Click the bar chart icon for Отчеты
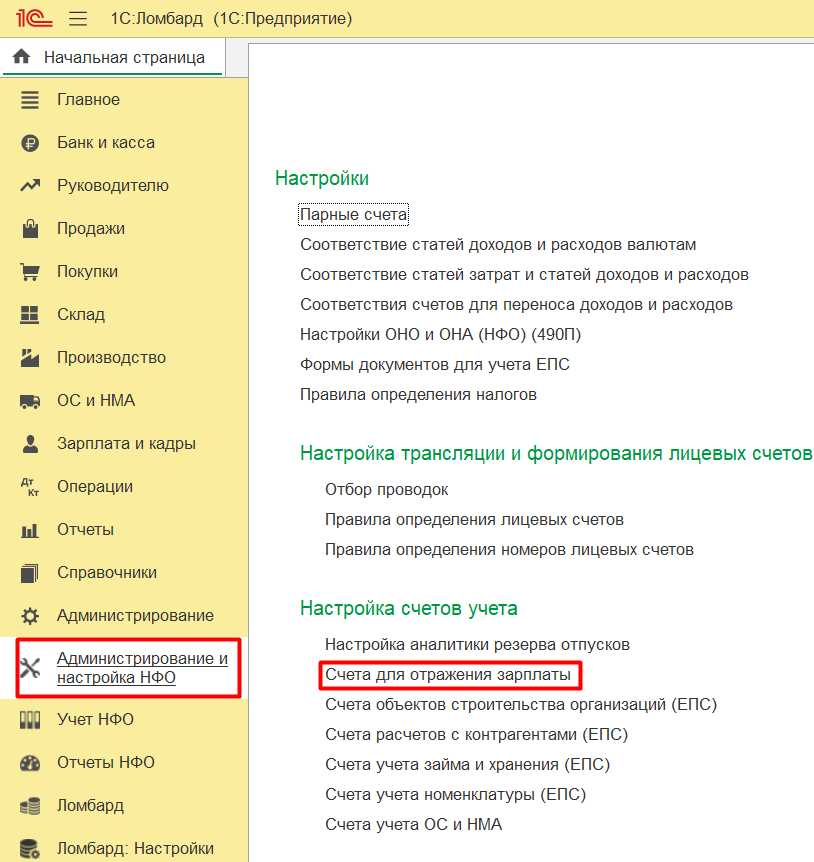Screen dimensions: 814x862 (x=30, y=530)
